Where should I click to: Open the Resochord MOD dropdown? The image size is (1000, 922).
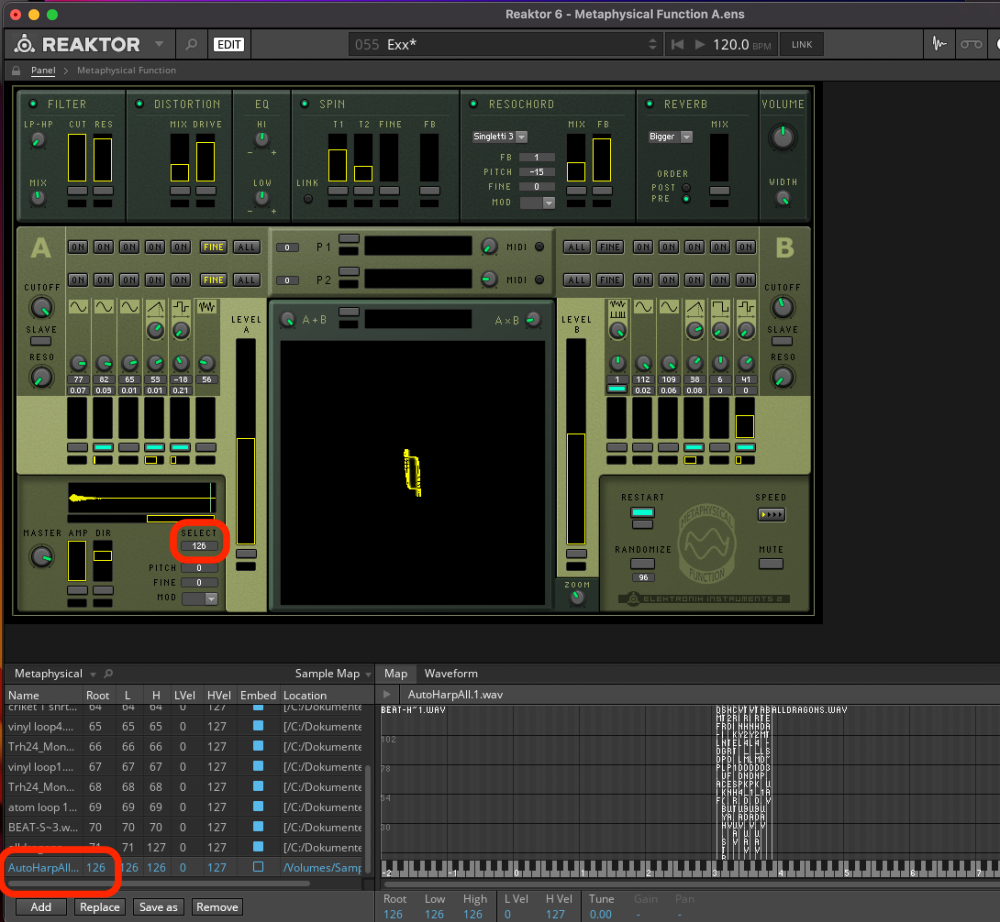click(537, 203)
